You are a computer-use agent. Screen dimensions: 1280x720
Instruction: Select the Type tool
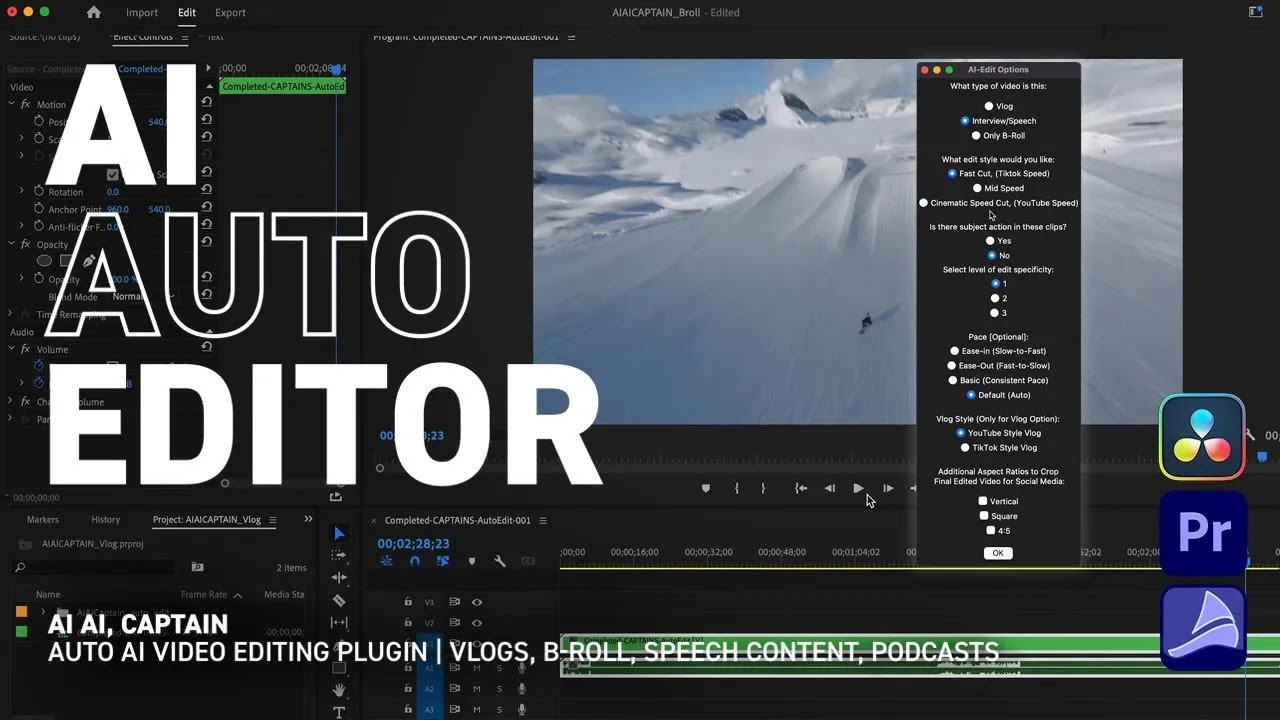coord(339,712)
